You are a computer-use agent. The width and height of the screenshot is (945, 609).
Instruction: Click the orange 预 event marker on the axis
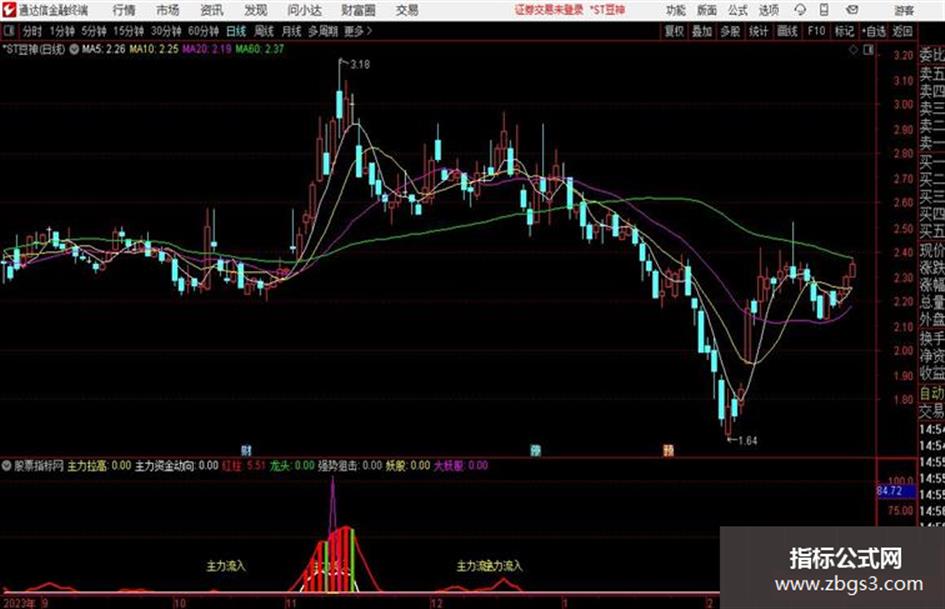click(x=668, y=450)
